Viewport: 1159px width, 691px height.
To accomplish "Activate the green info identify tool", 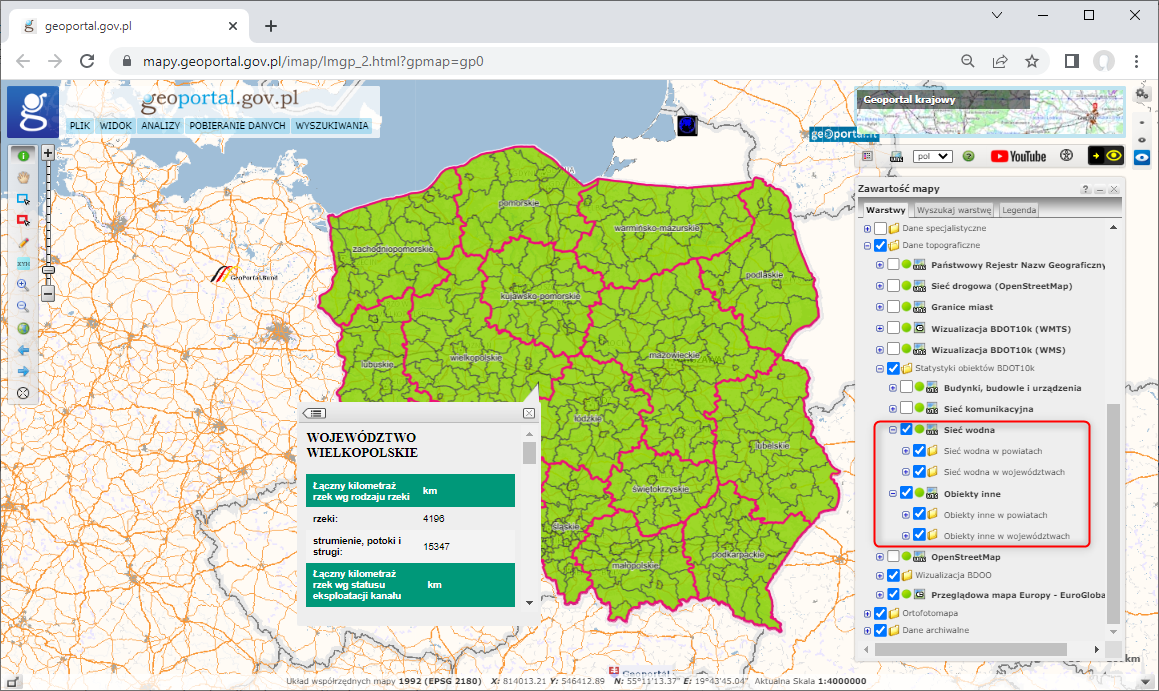I will click(x=23, y=154).
